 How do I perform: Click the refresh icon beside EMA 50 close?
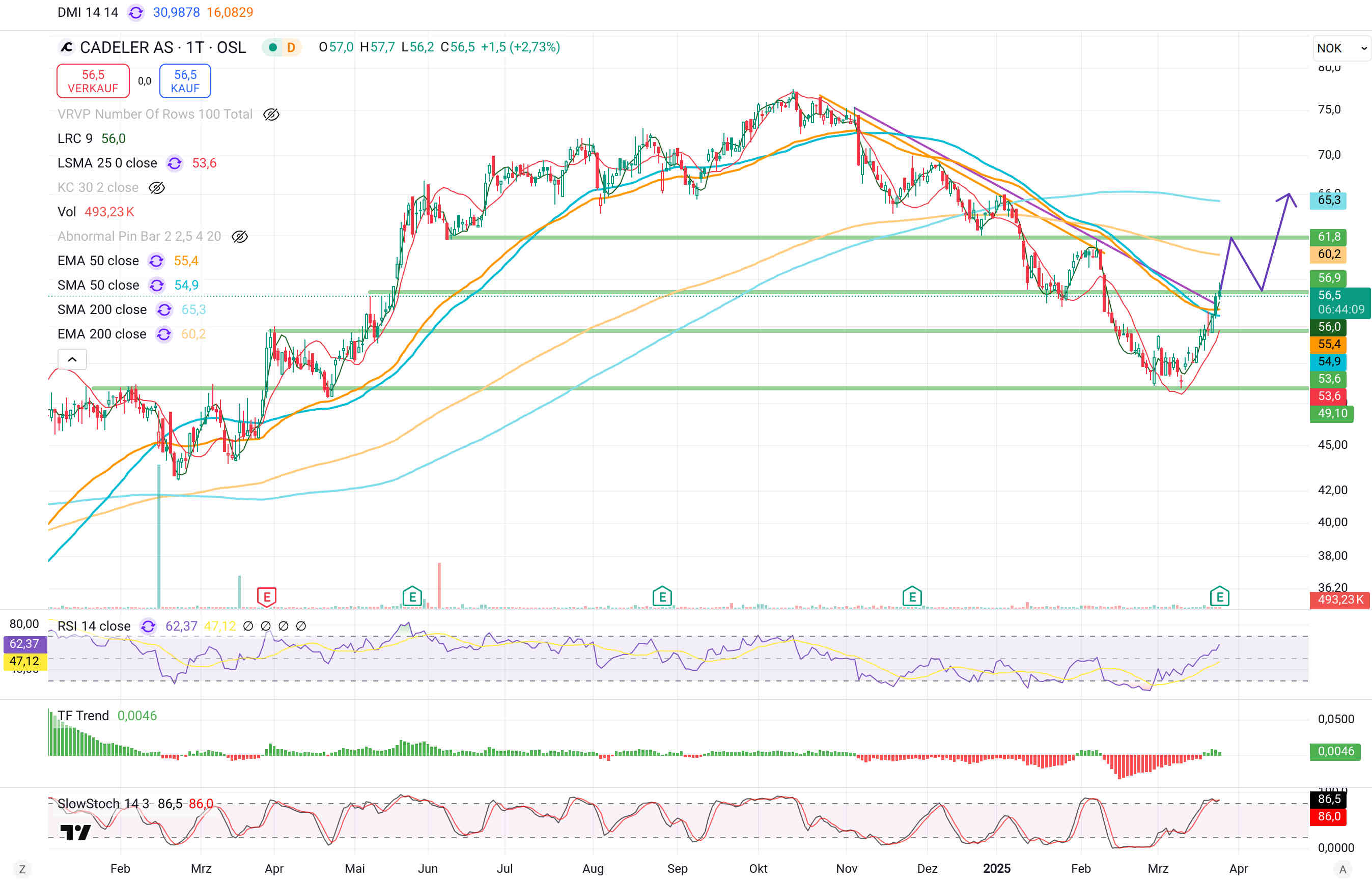click(156, 261)
